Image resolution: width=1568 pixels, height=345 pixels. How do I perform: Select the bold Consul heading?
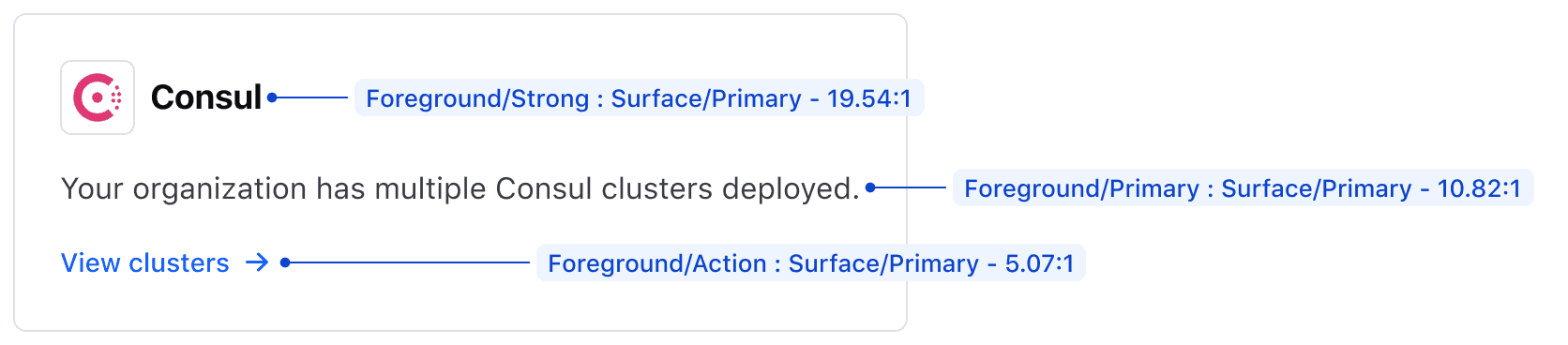[x=206, y=97]
